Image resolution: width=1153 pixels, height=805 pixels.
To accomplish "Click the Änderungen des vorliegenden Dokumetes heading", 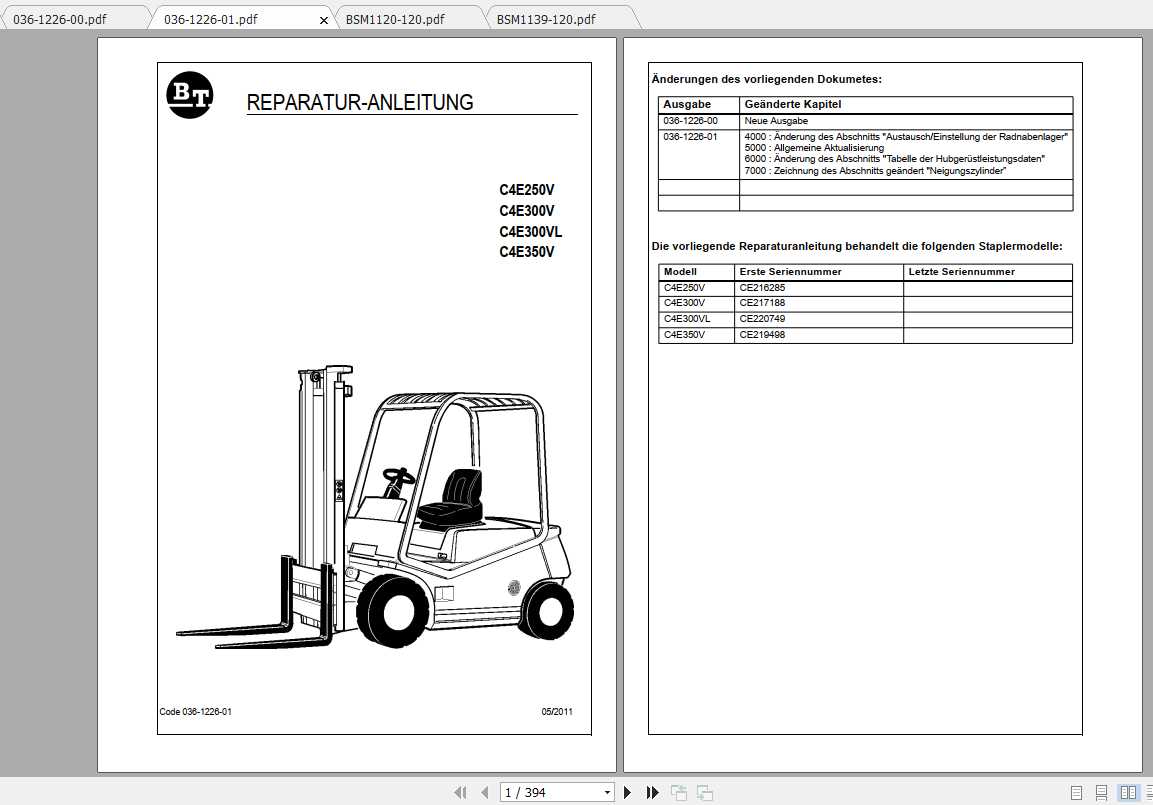I will click(x=766, y=79).
